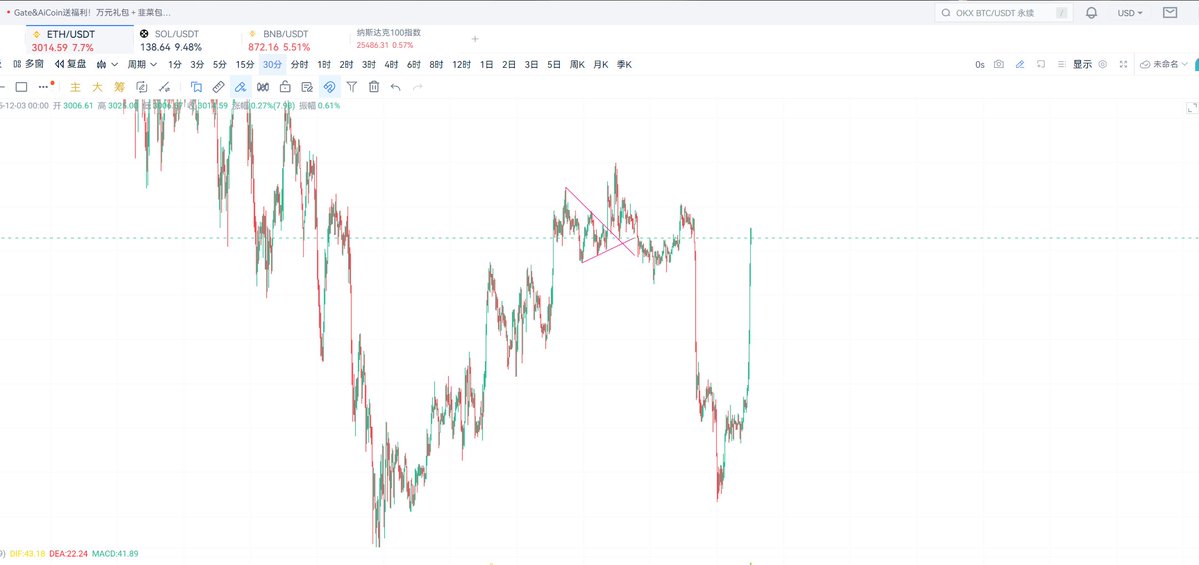Open the SOL/USDT tab

coord(188,40)
